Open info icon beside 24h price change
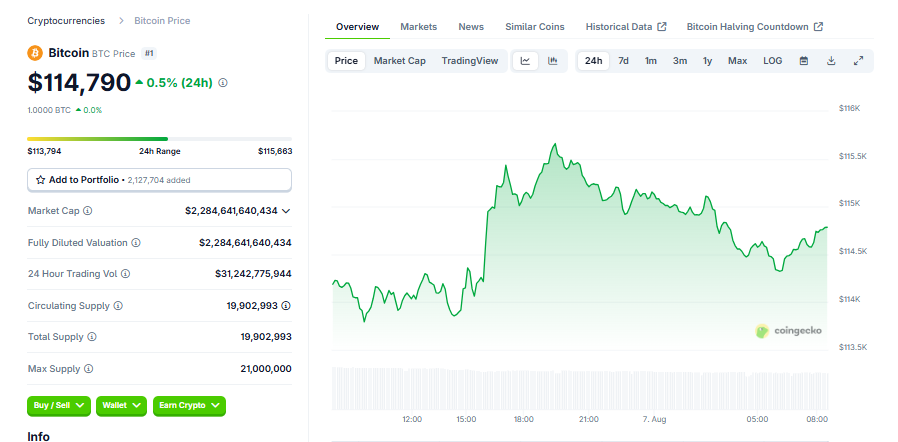Viewport: 898px width, 442px height. coord(223,83)
